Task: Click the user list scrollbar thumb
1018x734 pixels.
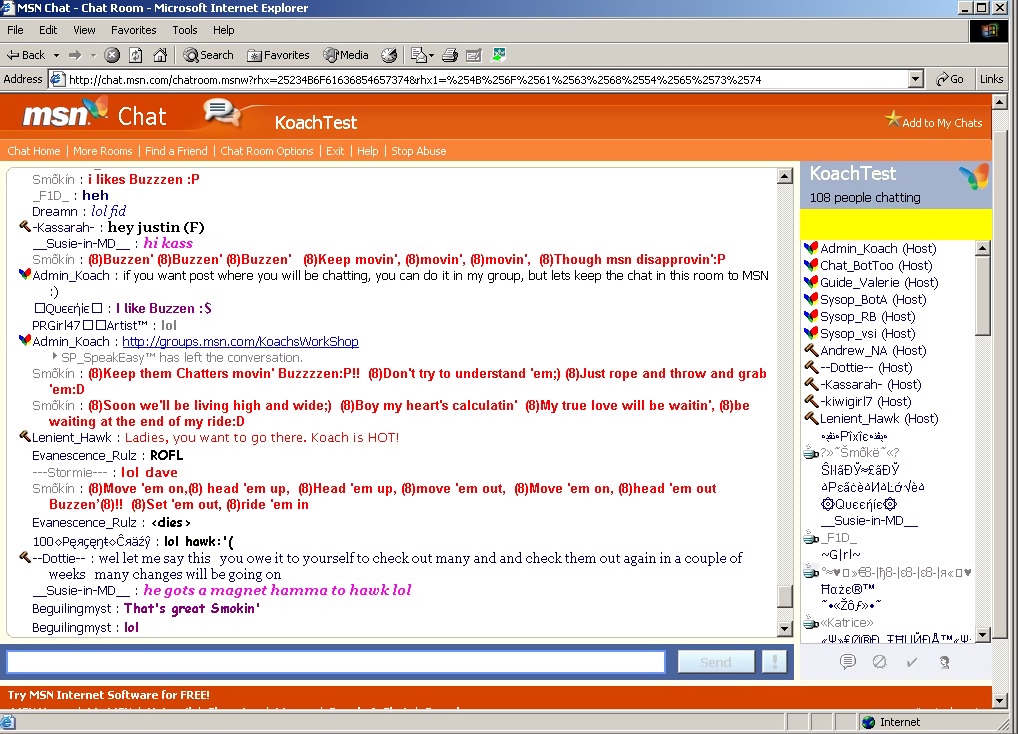Action: 983,295
